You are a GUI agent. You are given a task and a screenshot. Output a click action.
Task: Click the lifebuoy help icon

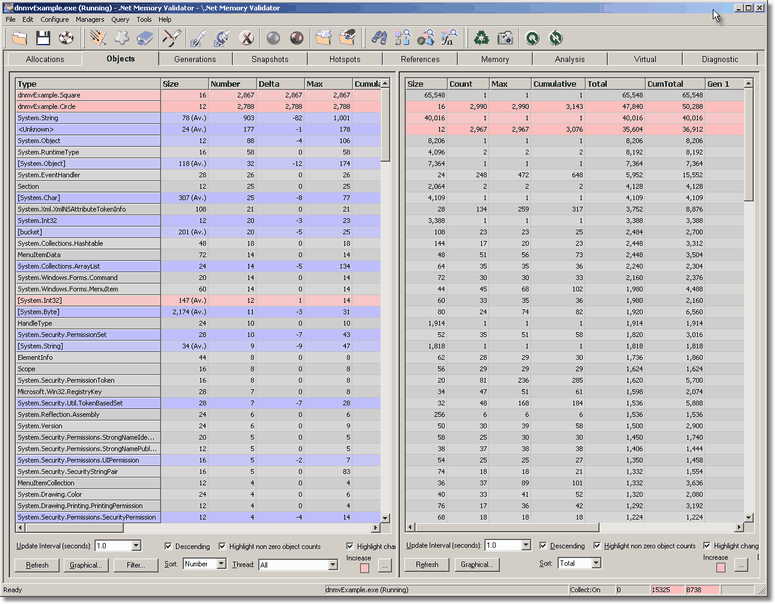coord(66,38)
